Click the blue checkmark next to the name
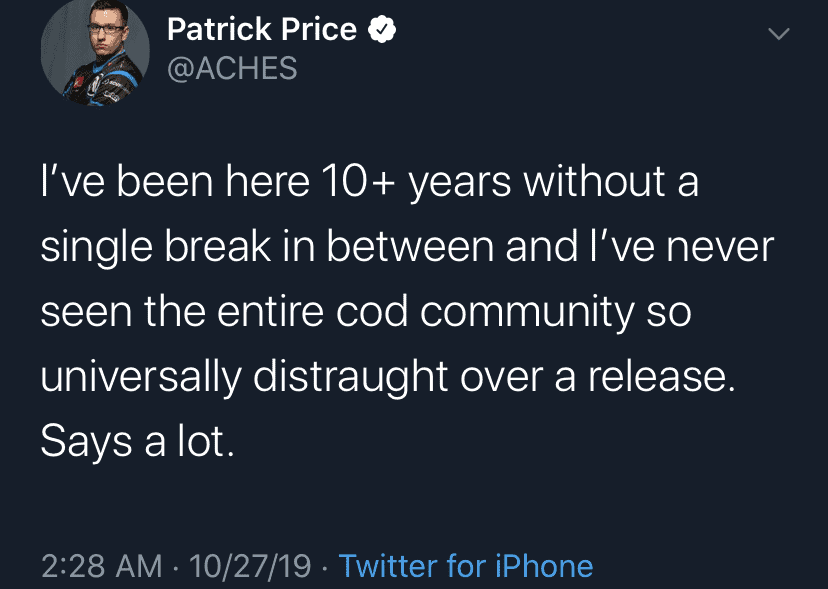The image size is (828, 589). (x=383, y=28)
